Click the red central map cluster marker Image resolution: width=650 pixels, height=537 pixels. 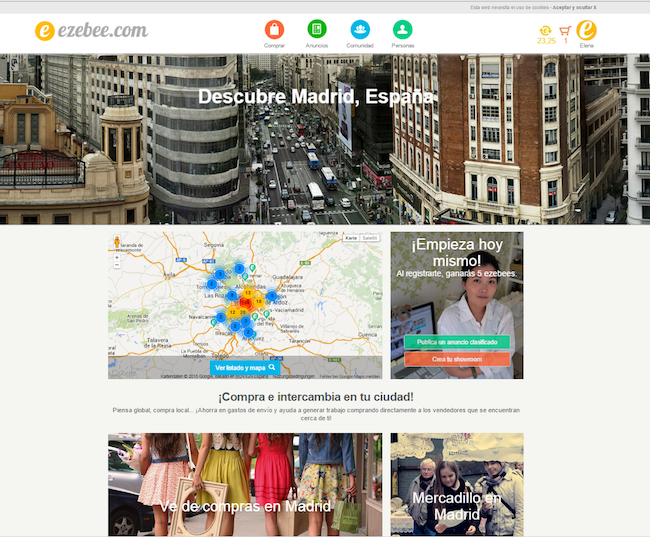click(244, 301)
